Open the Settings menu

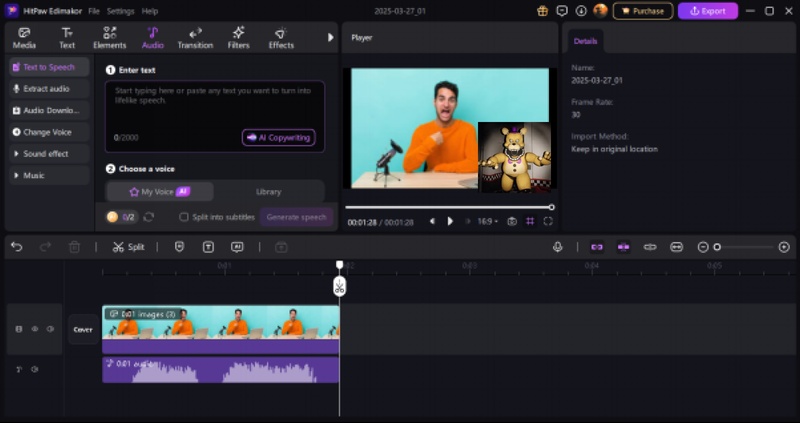(120, 11)
